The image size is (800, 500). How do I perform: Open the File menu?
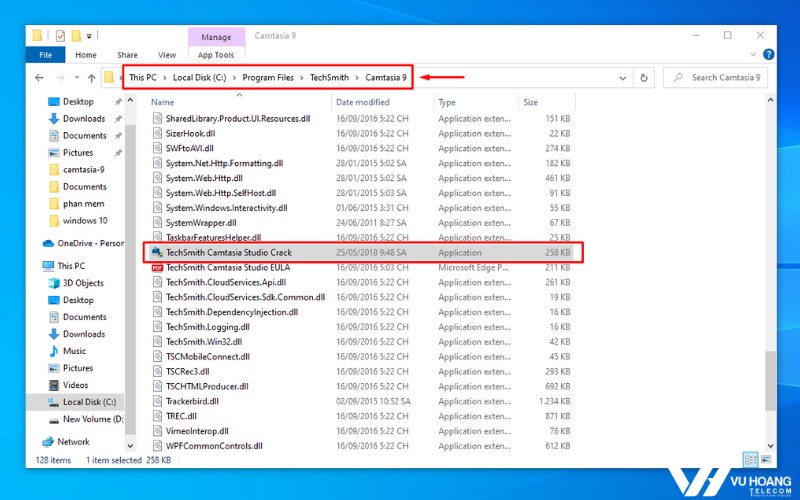45,55
